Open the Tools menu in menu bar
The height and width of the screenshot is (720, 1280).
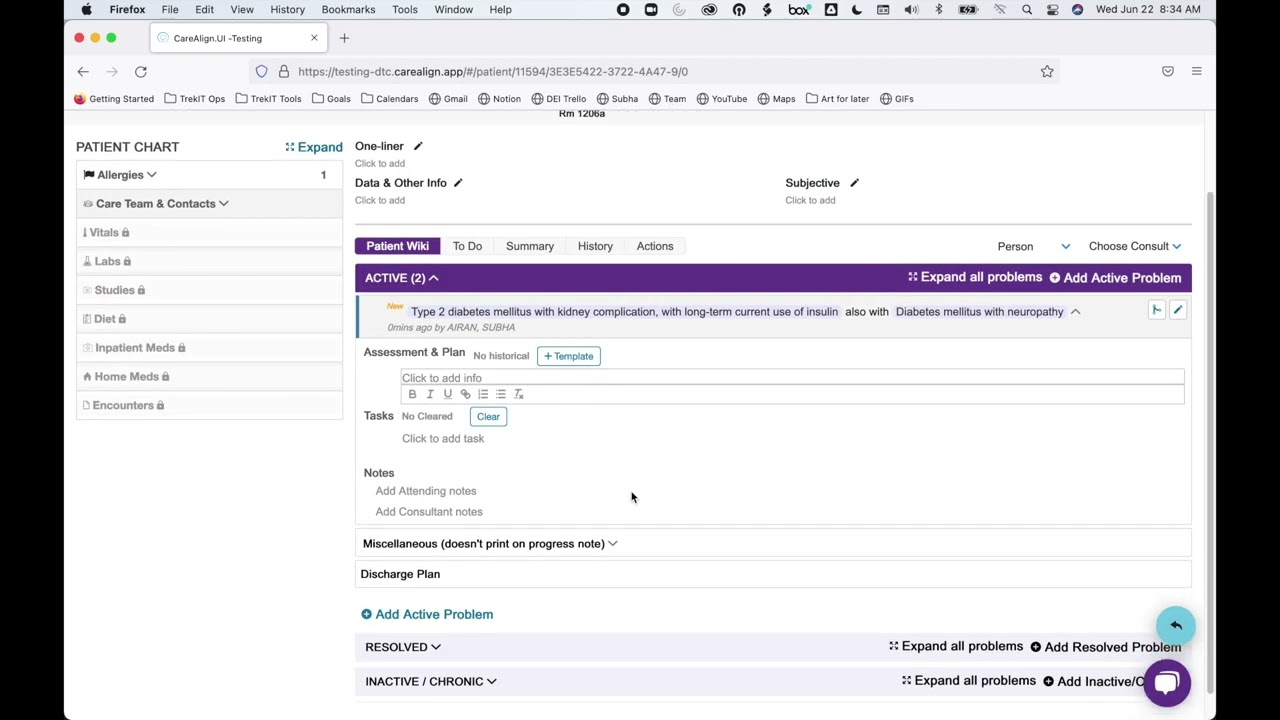point(405,10)
